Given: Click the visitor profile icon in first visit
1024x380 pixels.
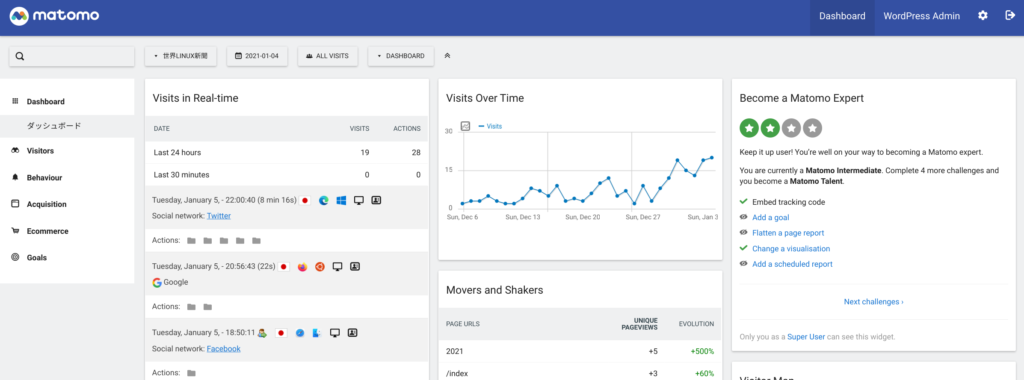Looking at the screenshot, I should (376, 200).
